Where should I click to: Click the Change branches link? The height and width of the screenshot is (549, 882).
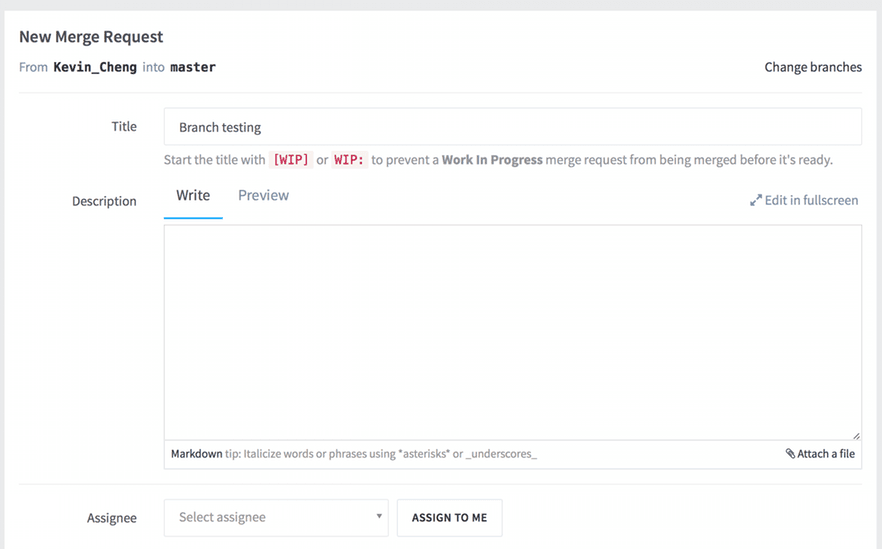(x=813, y=67)
